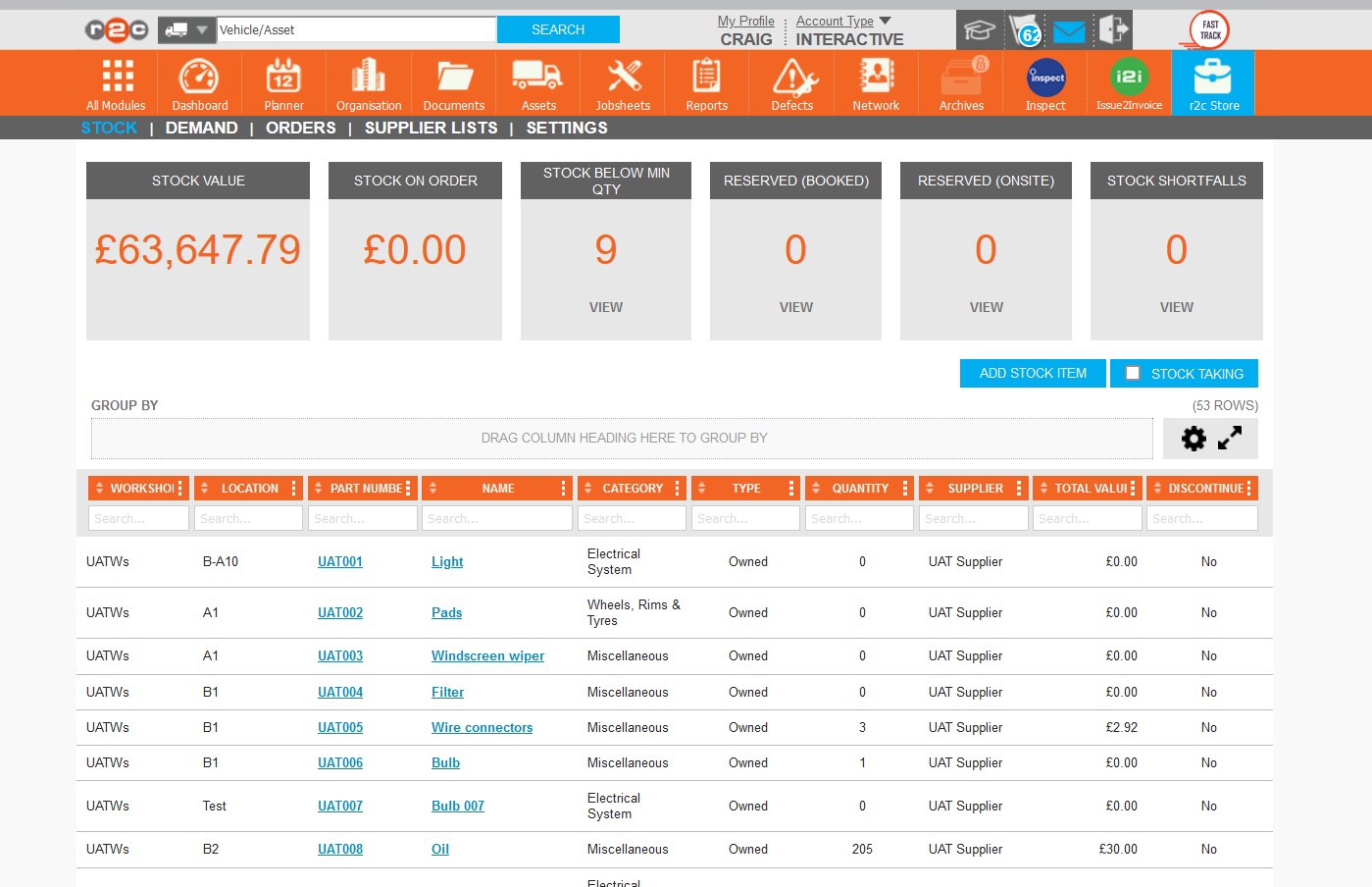The width and height of the screenshot is (1372, 887).
Task: Open part number UAT005 link
Action: (340, 727)
